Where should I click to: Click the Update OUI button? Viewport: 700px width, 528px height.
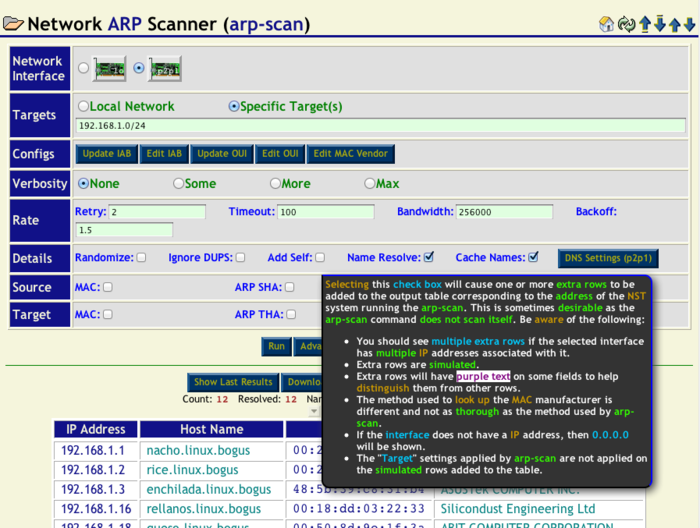pyautogui.click(x=220, y=154)
